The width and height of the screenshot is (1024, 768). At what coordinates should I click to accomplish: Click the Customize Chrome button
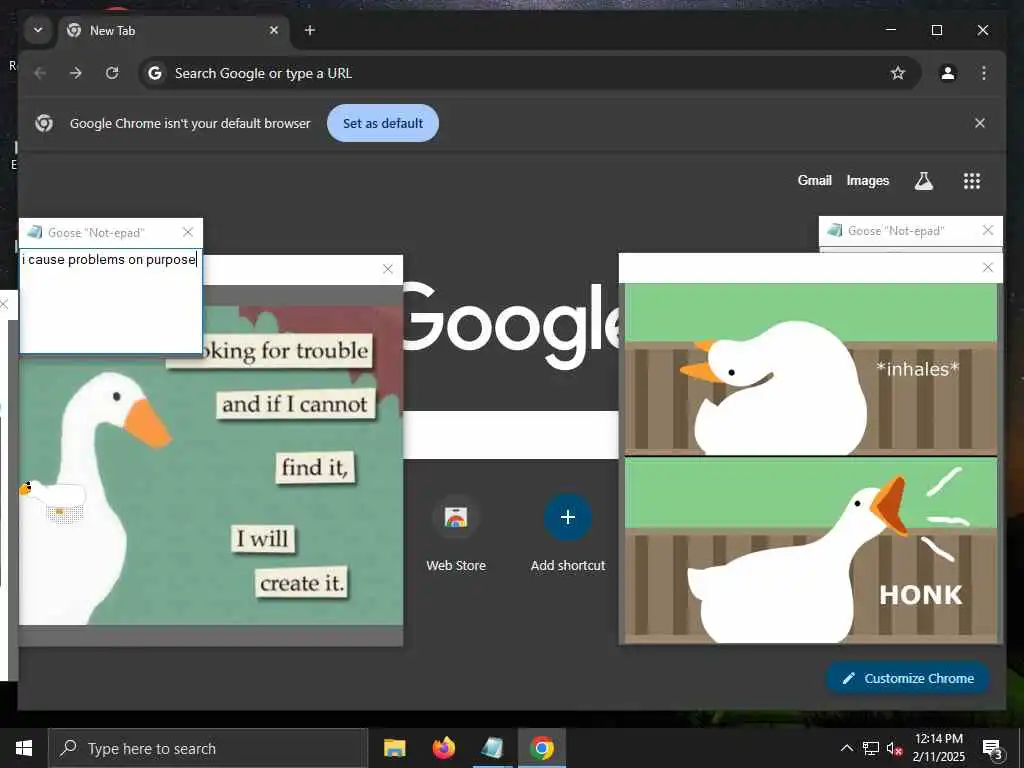point(908,678)
